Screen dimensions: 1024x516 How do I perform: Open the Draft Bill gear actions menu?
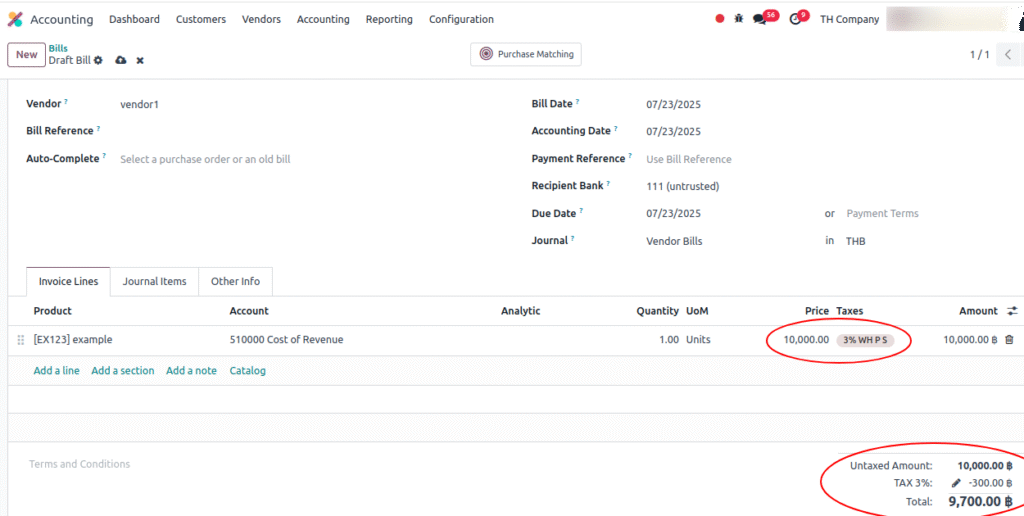(98, 60)
